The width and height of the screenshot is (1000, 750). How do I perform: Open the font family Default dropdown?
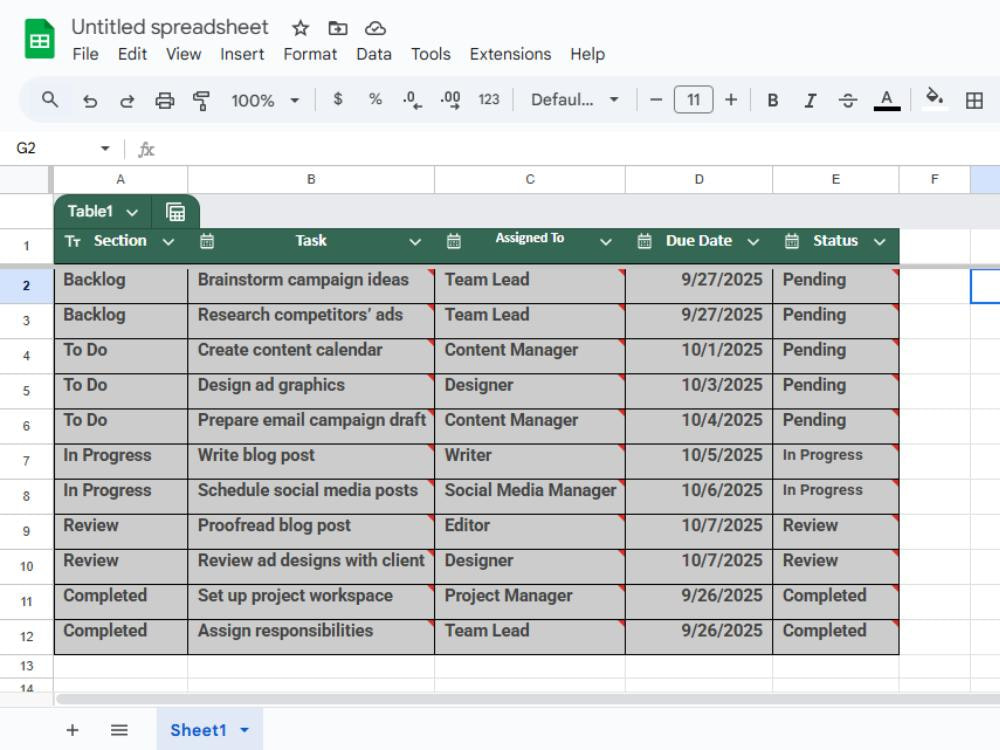coord(575,100)
